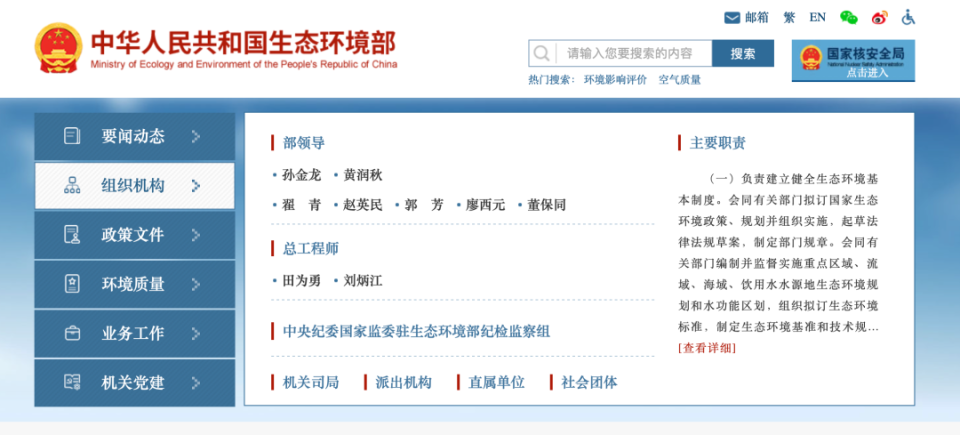Expand the 环境质量 chevron arrow
960x435 pixels.
[196, 284]
